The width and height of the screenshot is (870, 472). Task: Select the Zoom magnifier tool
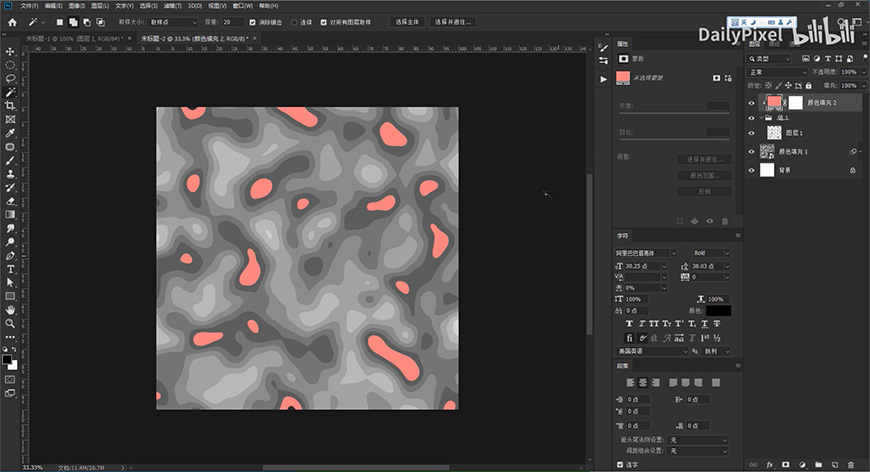pyautogui.click(x=10, y=323)
